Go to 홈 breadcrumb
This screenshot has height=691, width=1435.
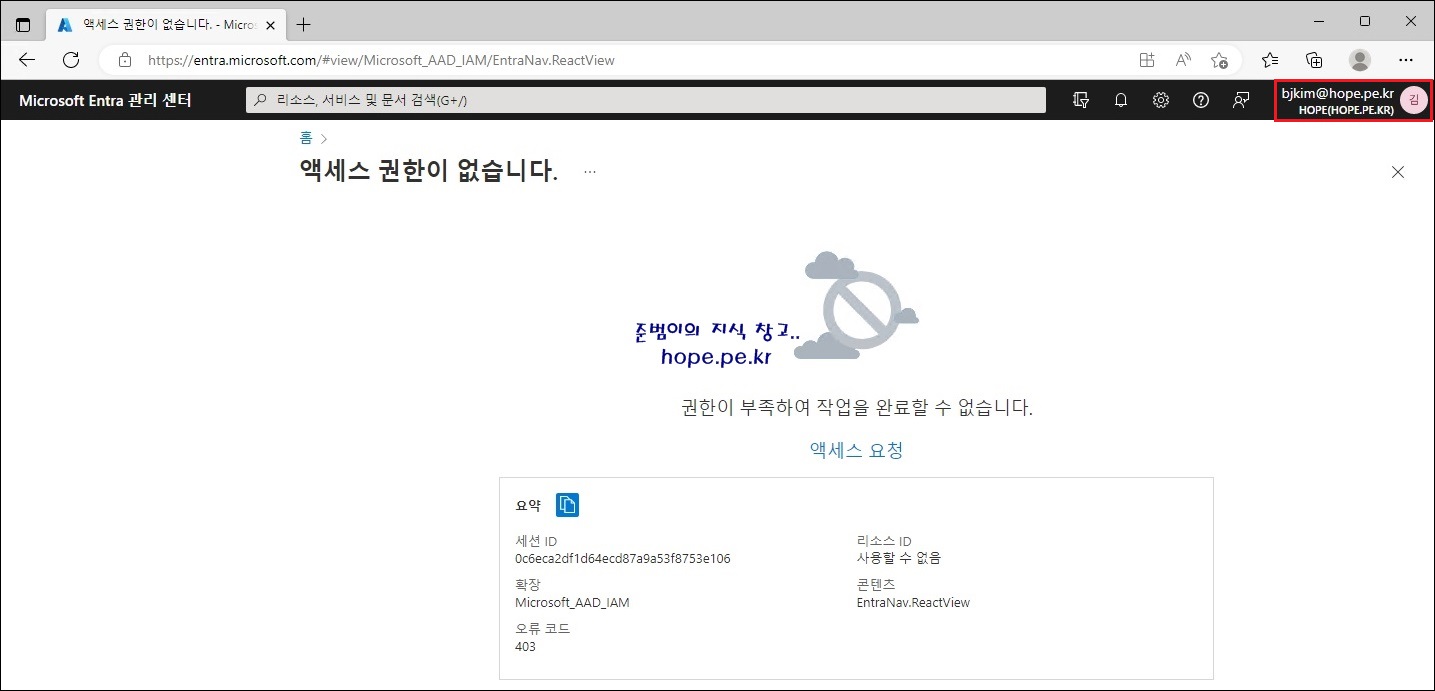tap(306, 138)
